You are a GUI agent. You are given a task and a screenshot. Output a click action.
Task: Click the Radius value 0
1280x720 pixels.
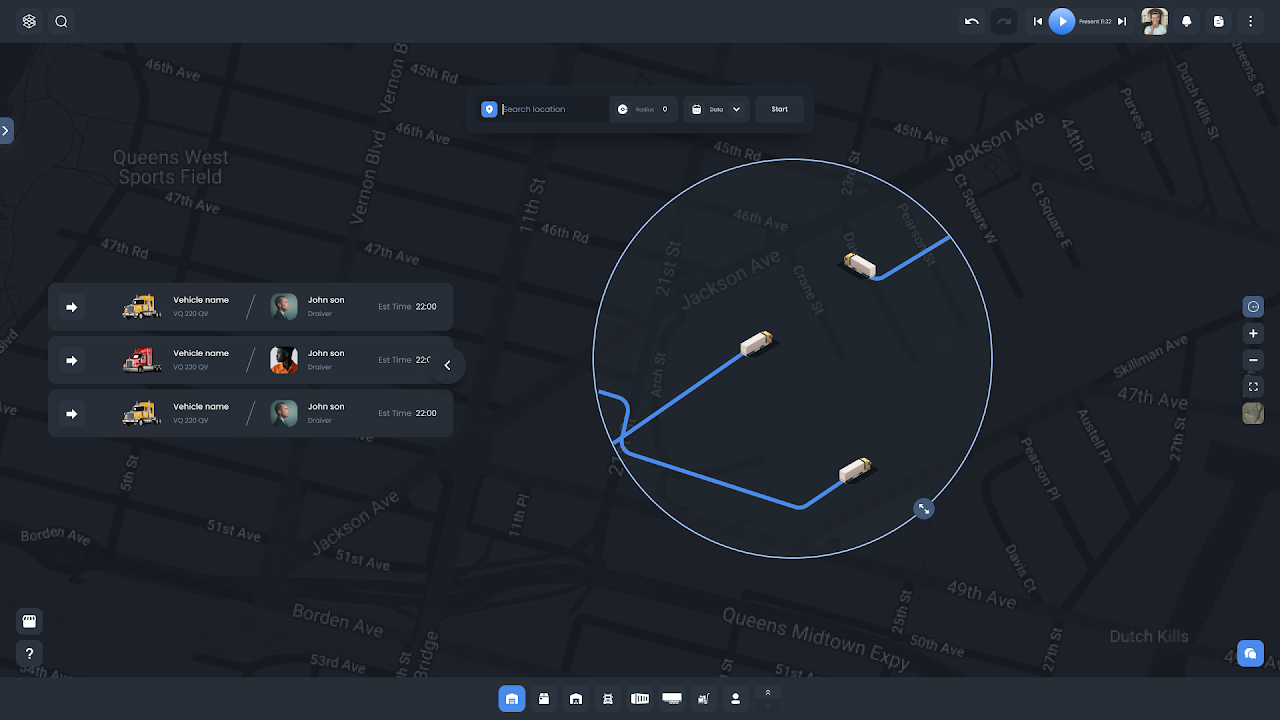click(x=665, y=109)
